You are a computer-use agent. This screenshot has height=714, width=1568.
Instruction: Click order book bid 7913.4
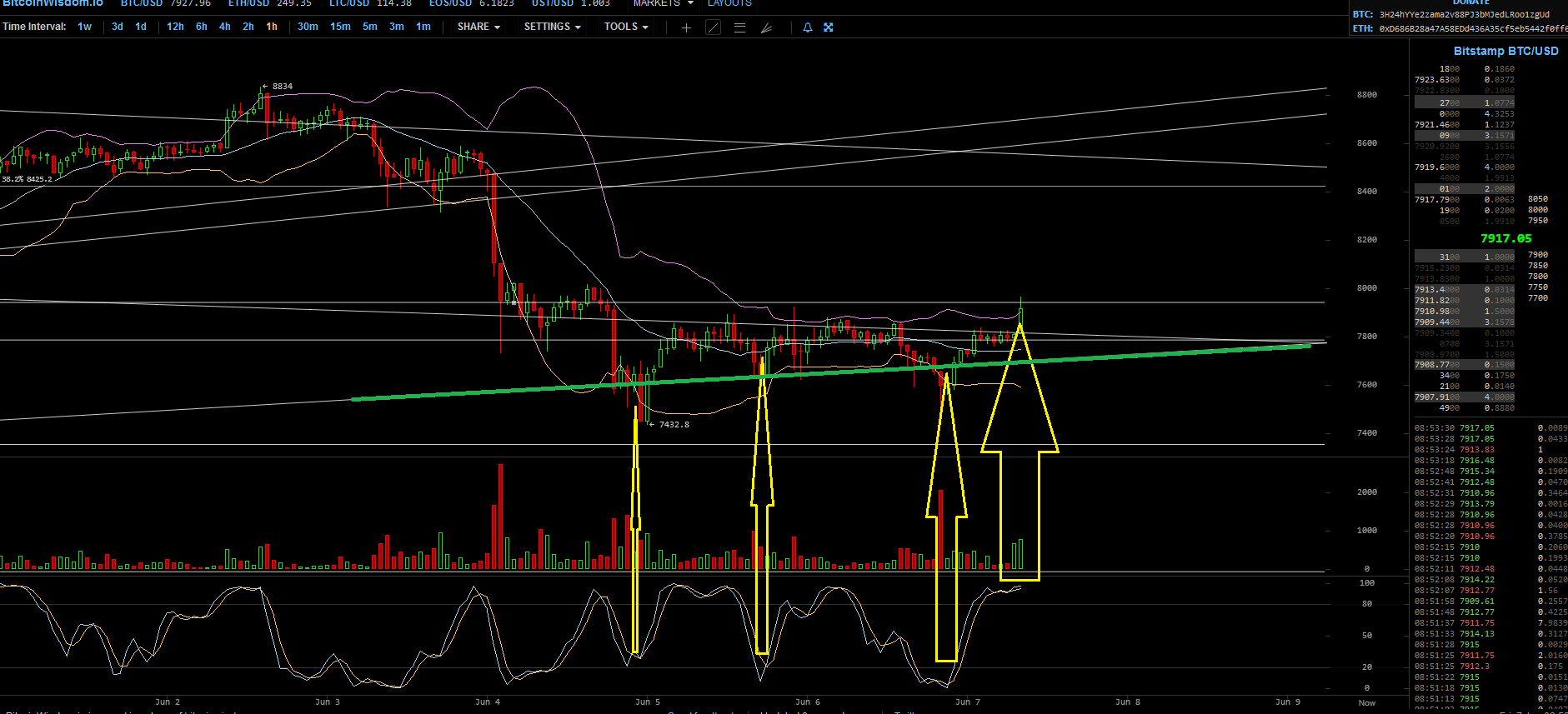coord(1465,289)
